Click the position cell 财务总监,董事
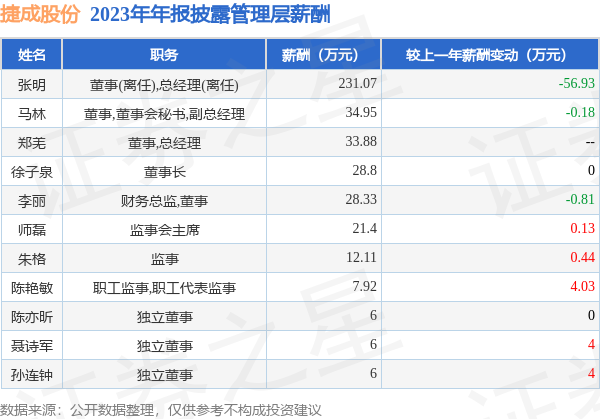600x419 pixels. coord(164,201)
